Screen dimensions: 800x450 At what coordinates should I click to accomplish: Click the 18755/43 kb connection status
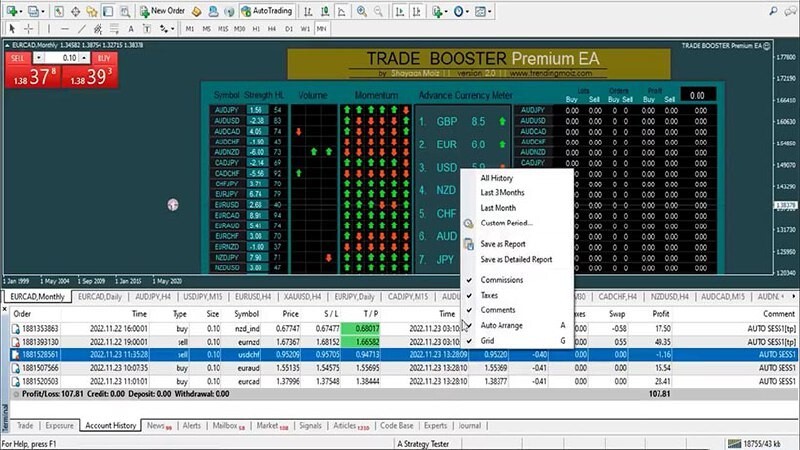coord(756,443)
